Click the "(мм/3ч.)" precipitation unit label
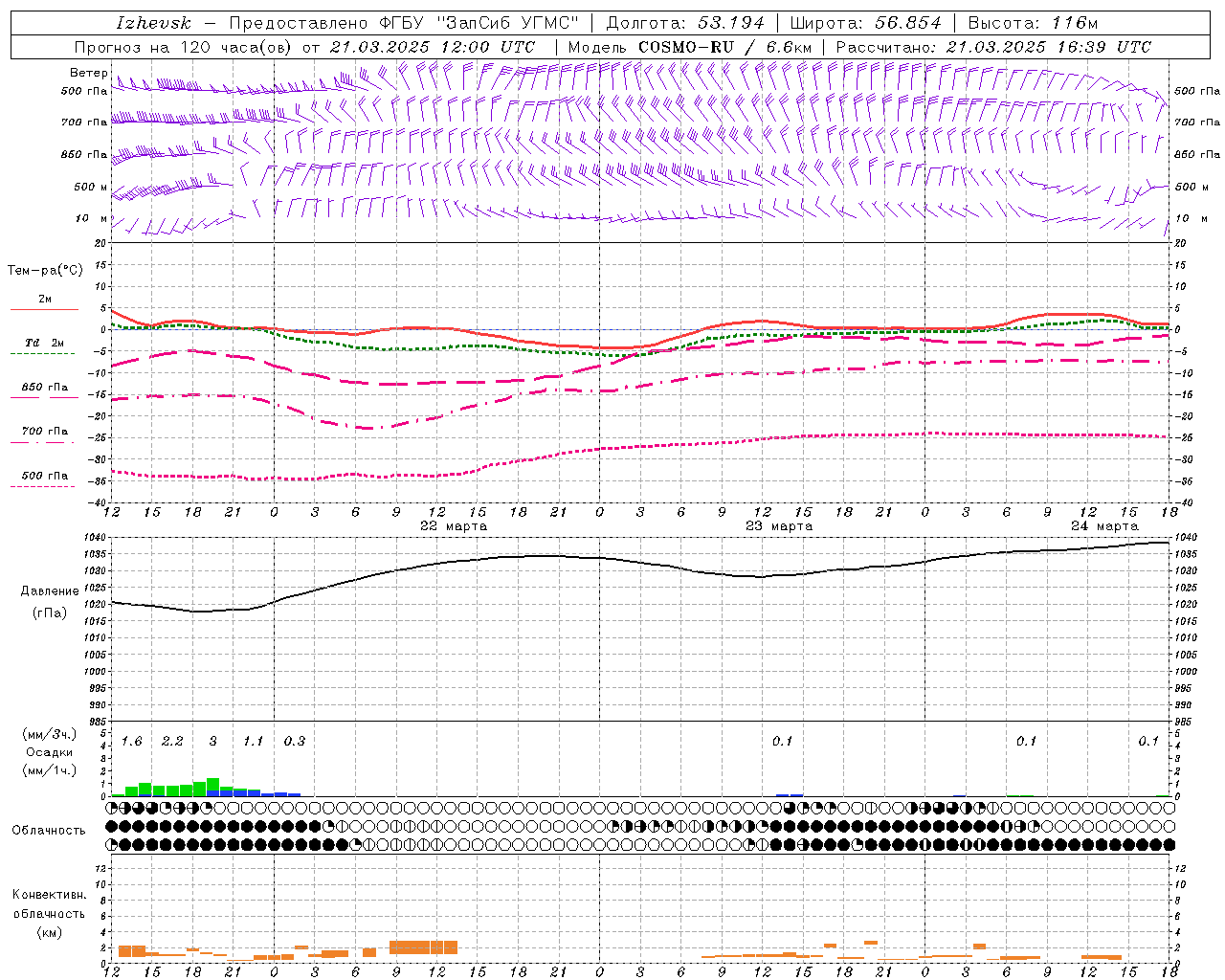Viewport: 1225px width, 980px height. pyautogui.click(x=50, y=734)
